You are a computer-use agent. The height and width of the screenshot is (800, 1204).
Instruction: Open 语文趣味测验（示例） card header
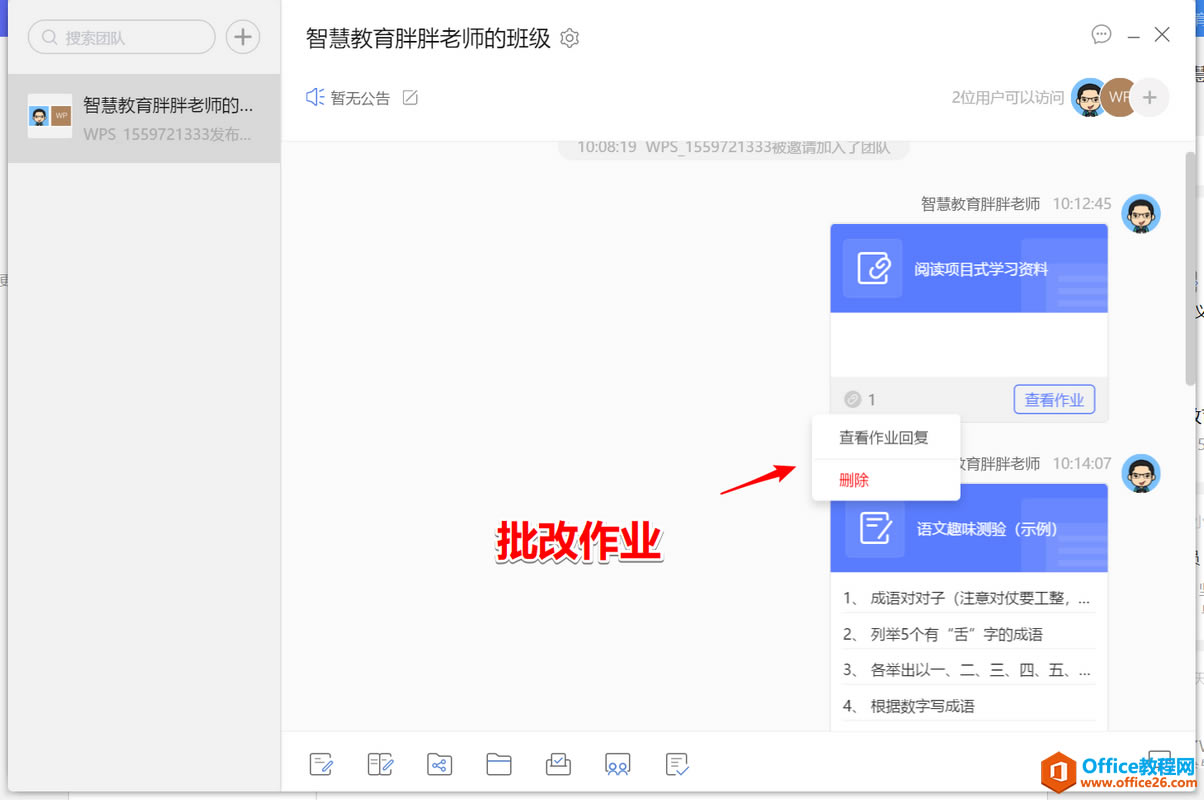tap(969, 528)
